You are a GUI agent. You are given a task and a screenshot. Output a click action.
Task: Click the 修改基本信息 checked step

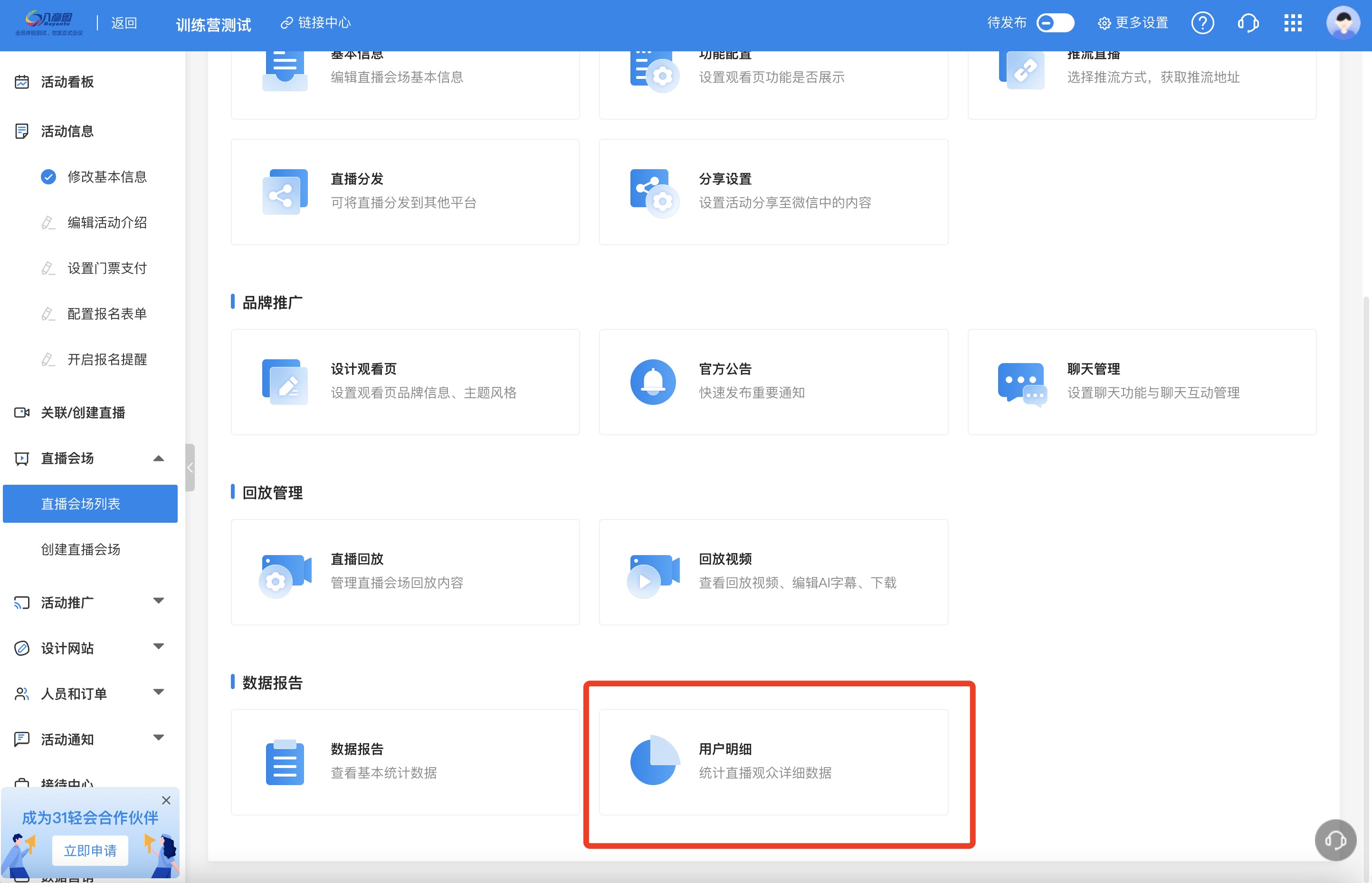pos(106,177)
